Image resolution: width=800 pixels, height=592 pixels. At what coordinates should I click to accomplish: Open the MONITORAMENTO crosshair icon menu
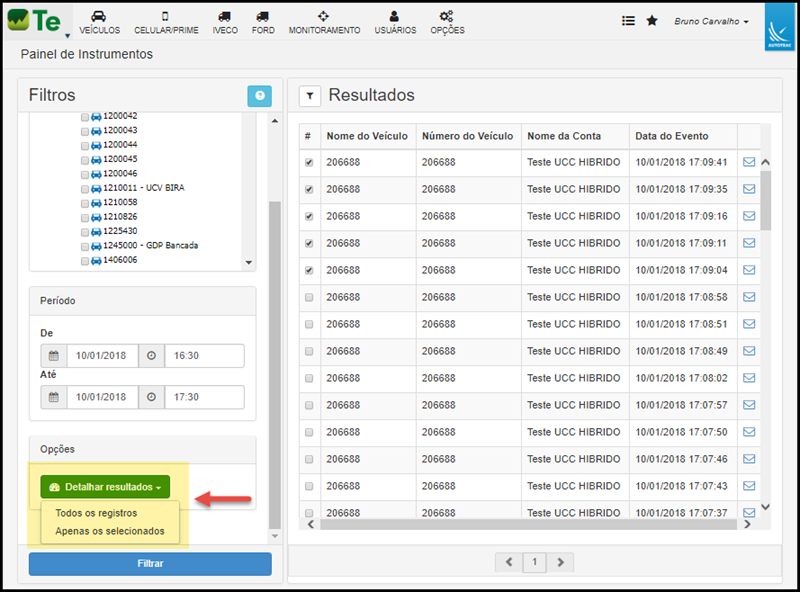pos(324,22)
